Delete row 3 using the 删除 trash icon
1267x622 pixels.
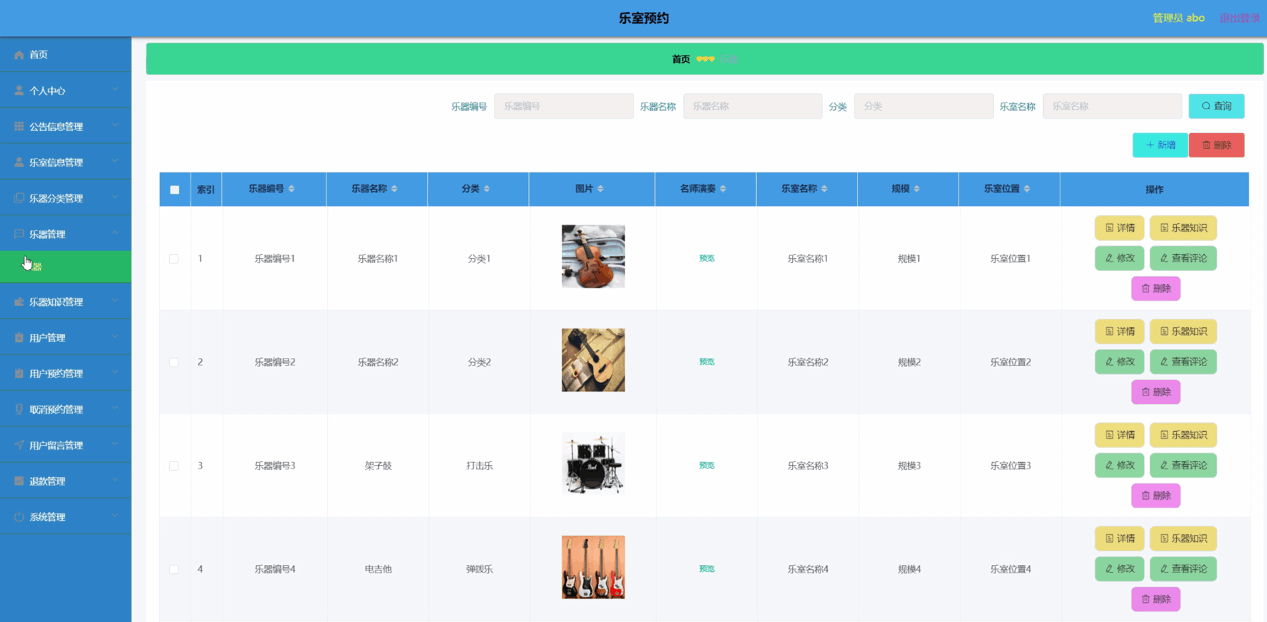click(1156, 495)
